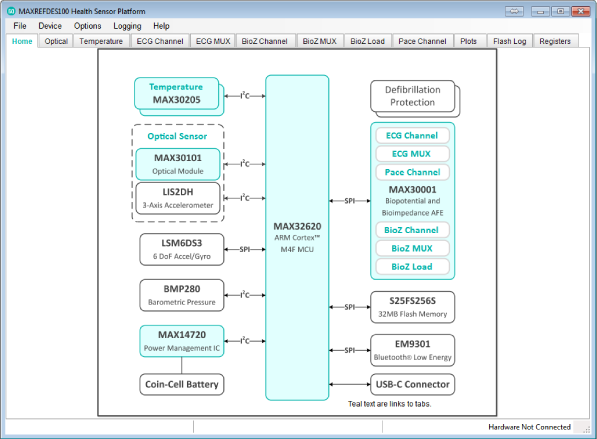Click the double-arrow button in title bar
The width and height of the screenshot is (597, 439).
coord(514,11)
